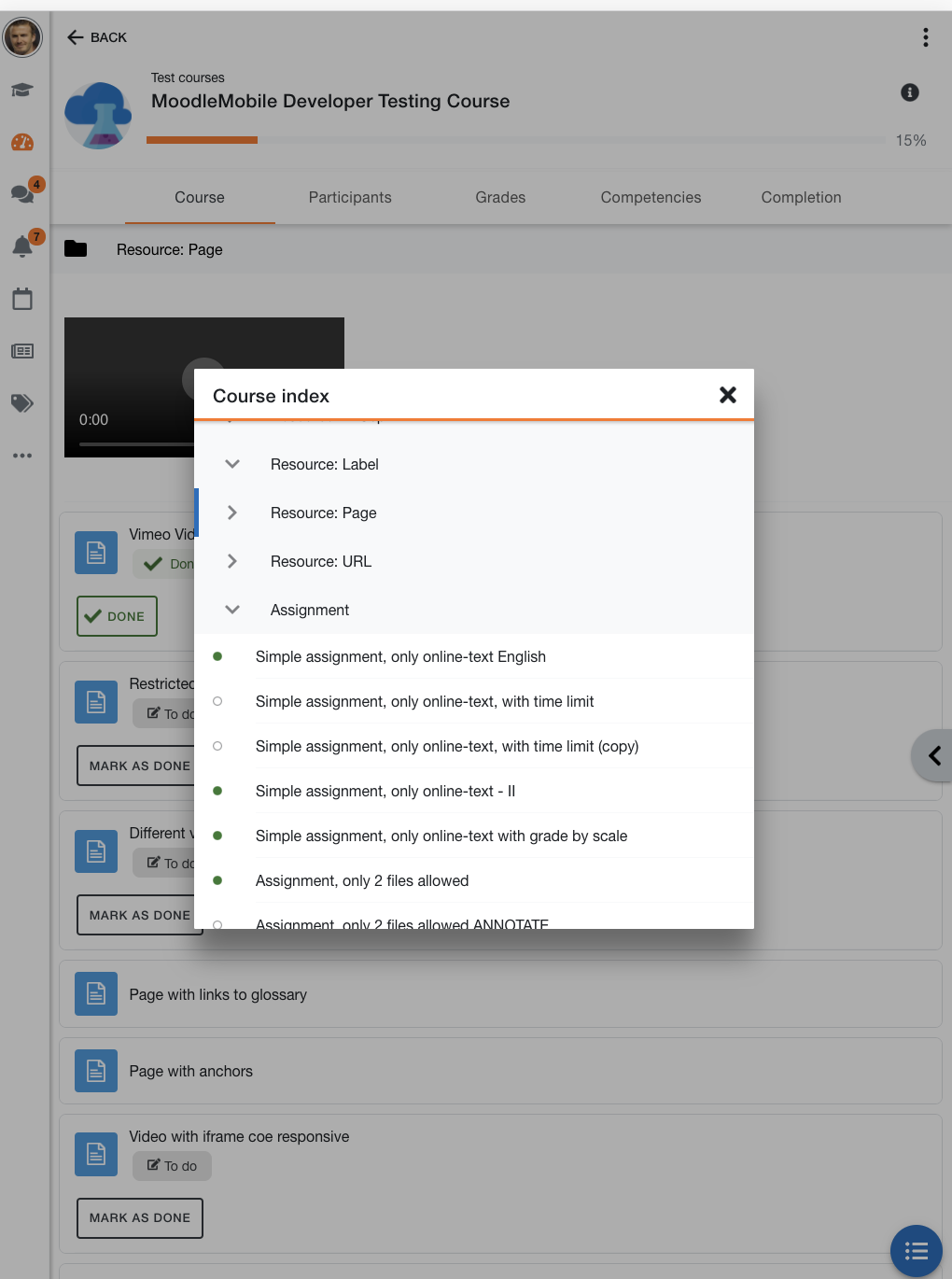The height and width of the screenshot is (1279, 952).
Task: Expand Resource: Page section chevron
Action: 232,513
